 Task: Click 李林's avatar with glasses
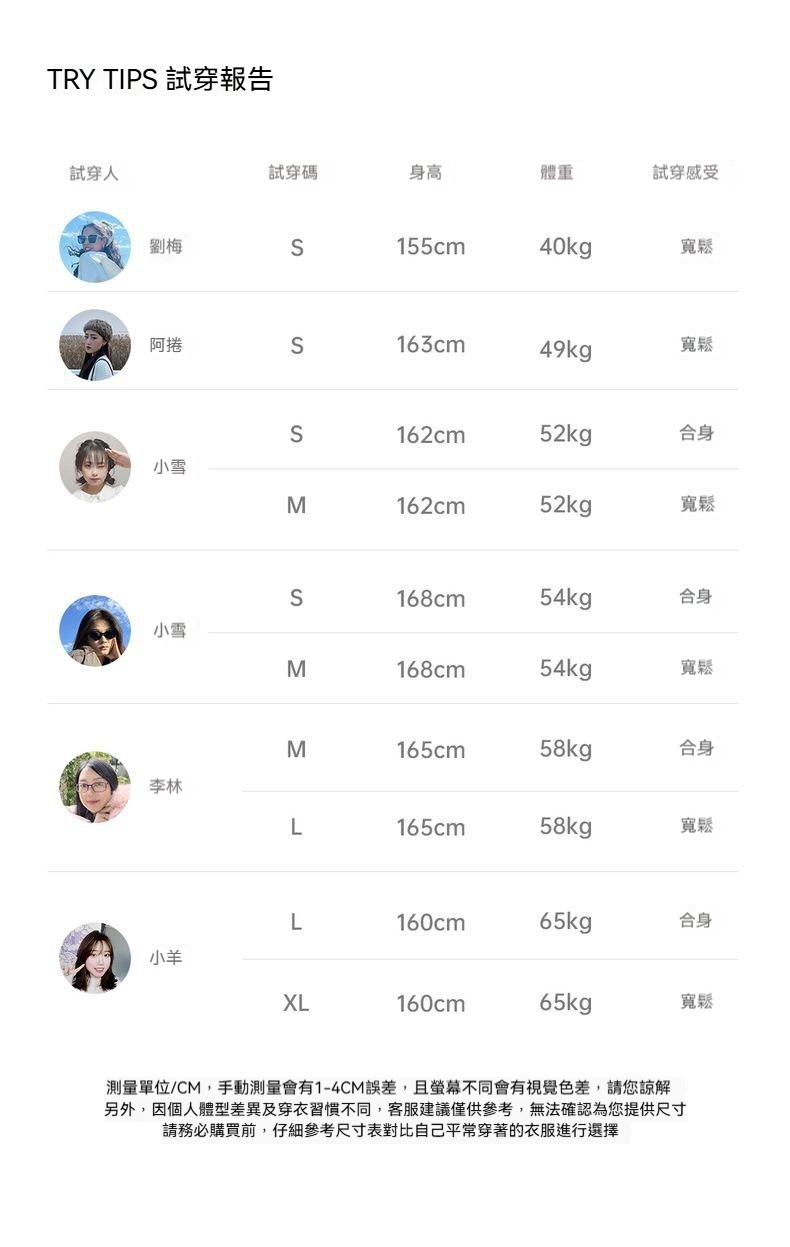click(x=95, y=787)
